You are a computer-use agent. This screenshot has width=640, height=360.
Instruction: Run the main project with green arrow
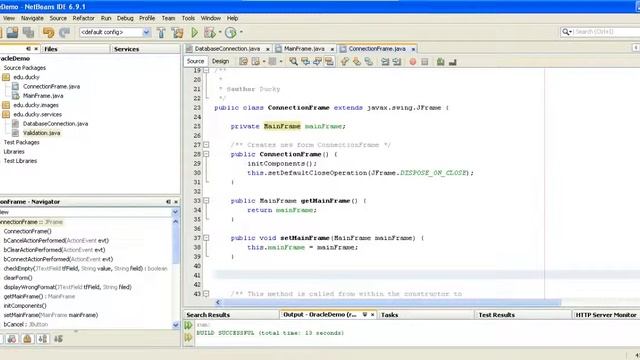tap(195, 32)
